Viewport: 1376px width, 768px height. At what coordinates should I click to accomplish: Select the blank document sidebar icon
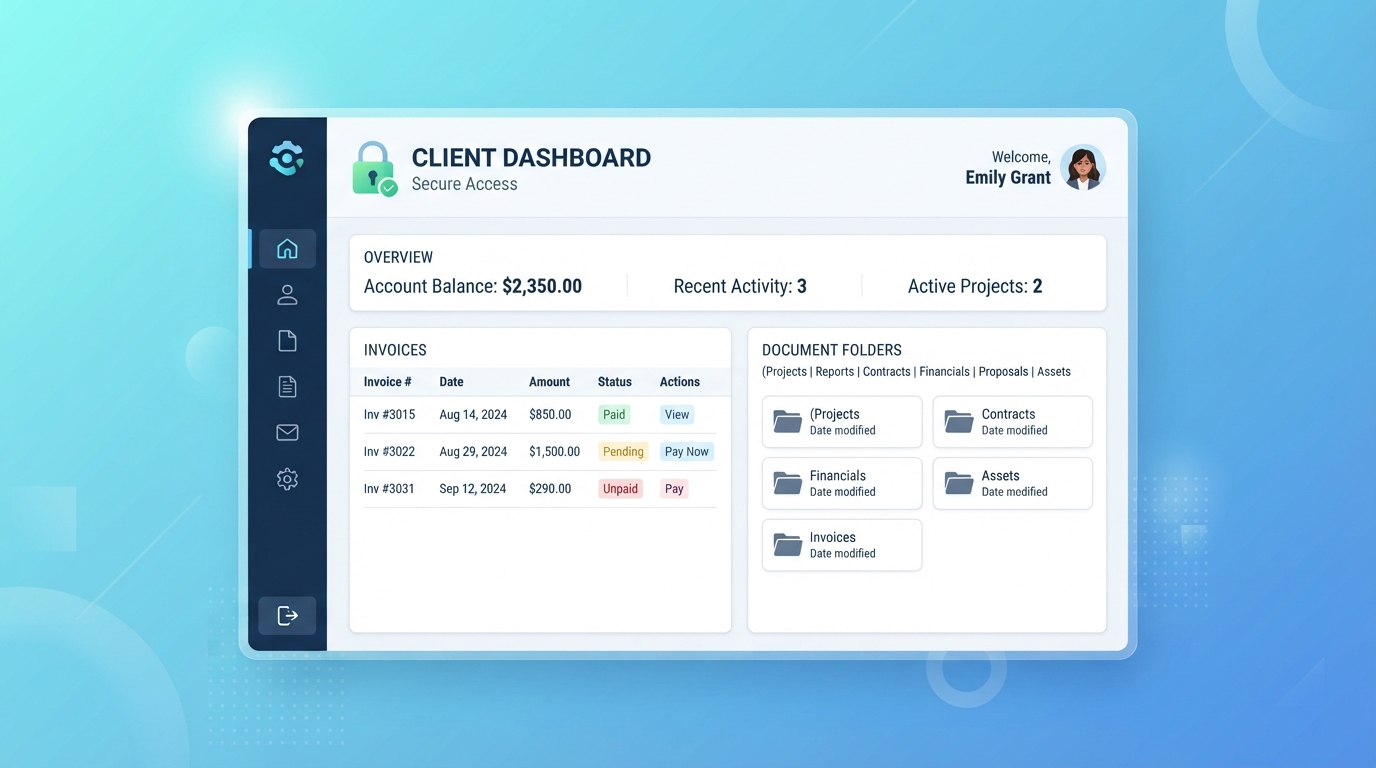(x=287, y=341)
